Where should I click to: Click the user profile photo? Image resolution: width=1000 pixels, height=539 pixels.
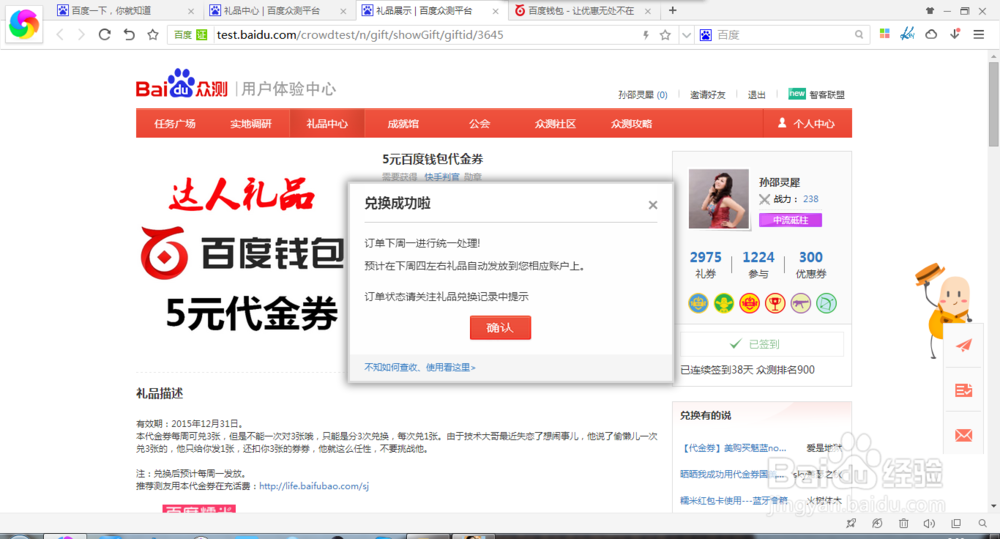tap(718, 198)
